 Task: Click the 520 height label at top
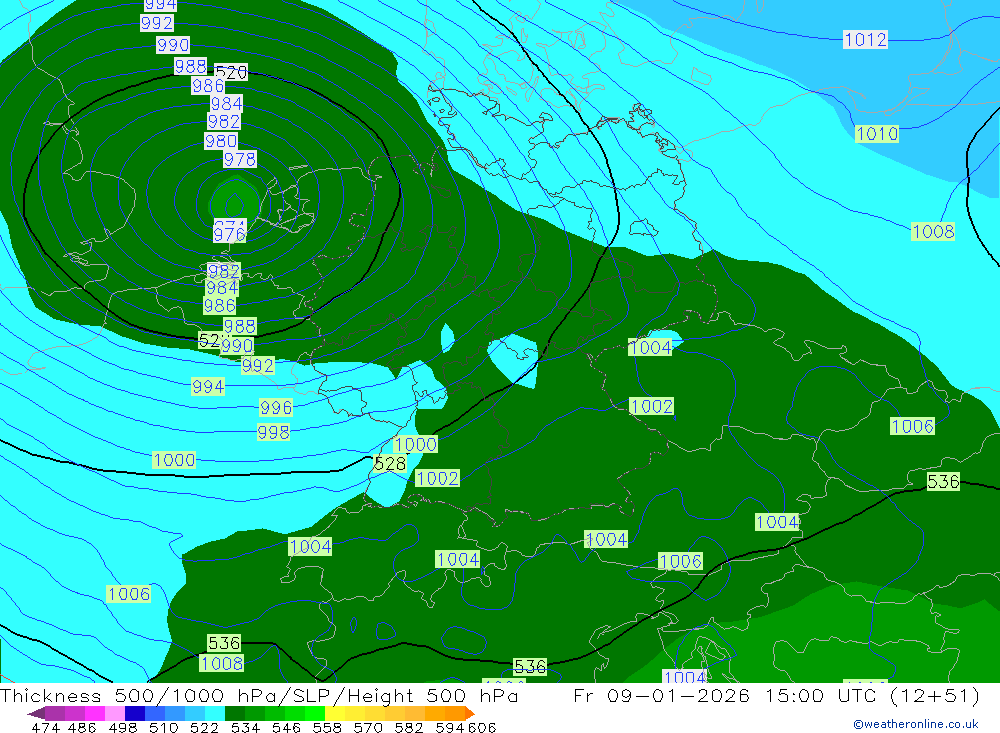point(231,73)
